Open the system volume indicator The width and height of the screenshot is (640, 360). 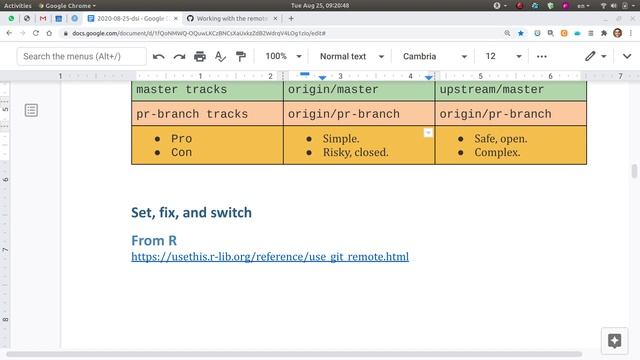[613, 6]
